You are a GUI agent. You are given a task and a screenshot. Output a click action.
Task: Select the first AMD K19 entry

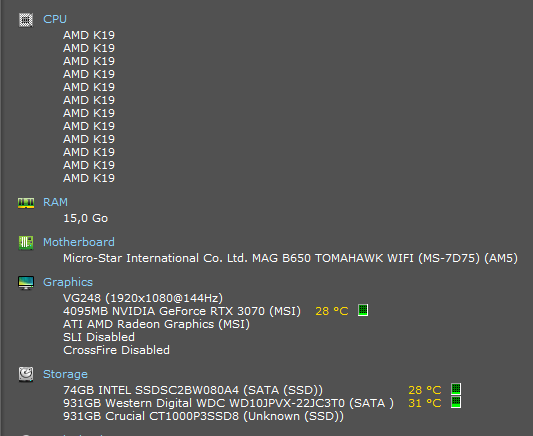[x=89, y=35]
